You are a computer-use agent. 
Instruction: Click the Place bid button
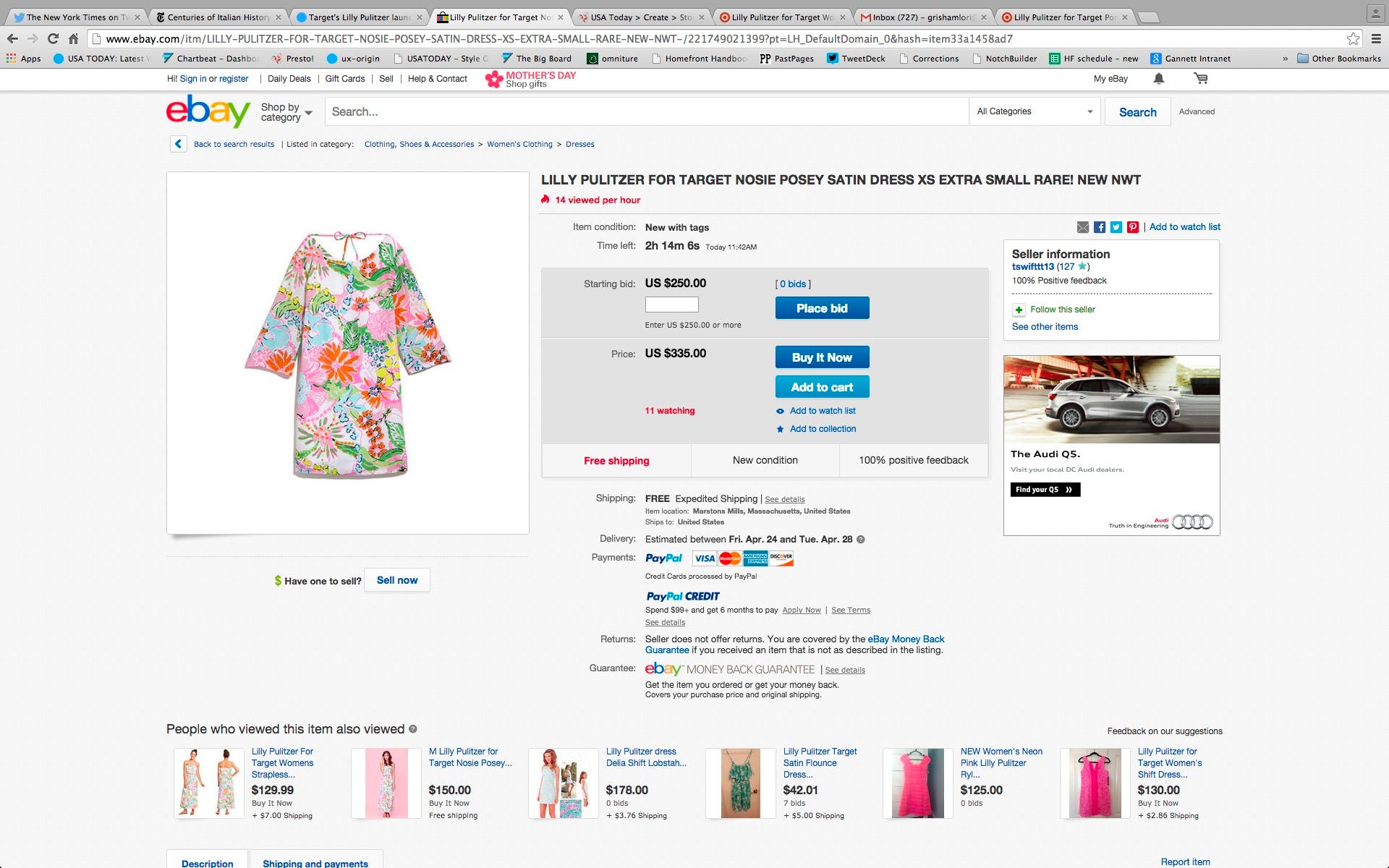coord(821,307)
